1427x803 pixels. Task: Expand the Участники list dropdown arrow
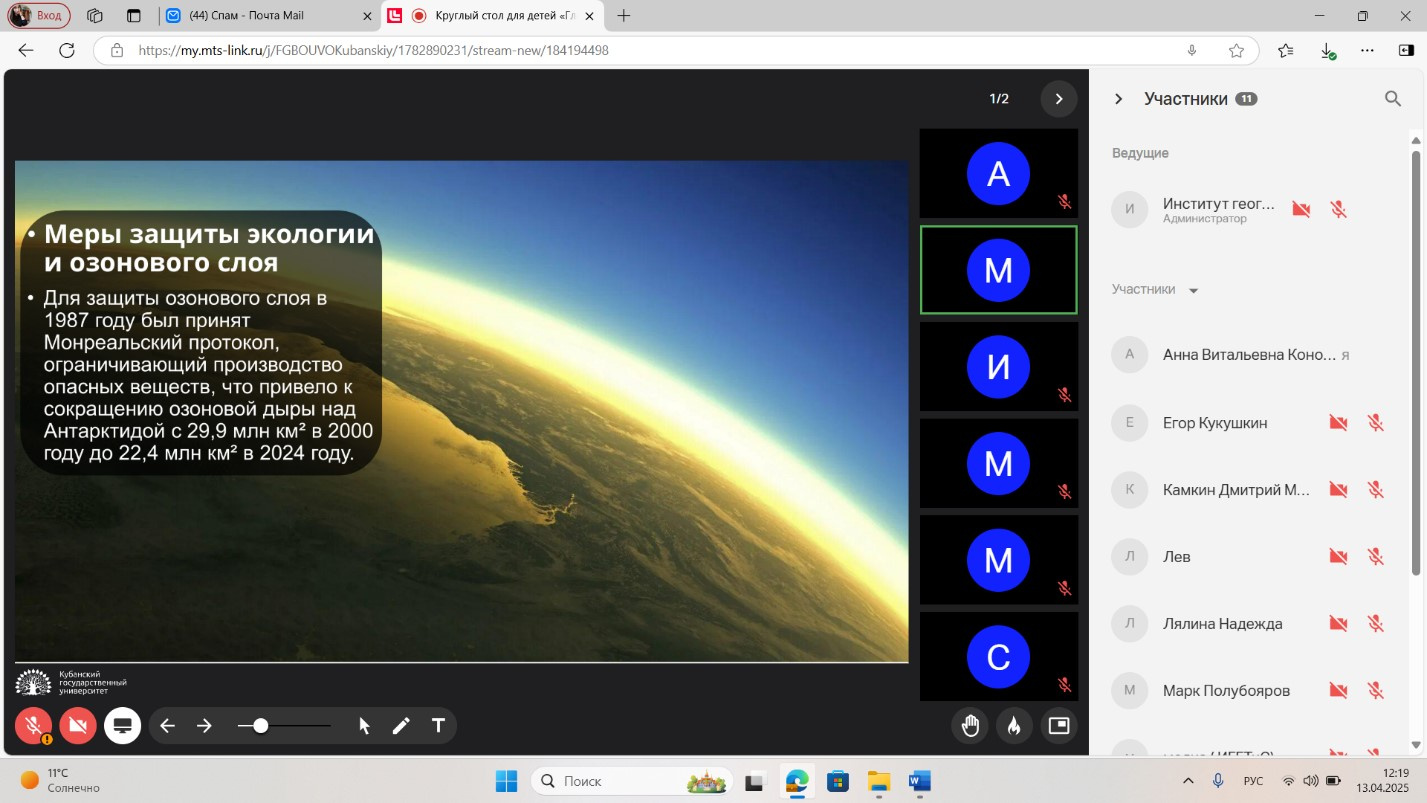pos(1193,291)
